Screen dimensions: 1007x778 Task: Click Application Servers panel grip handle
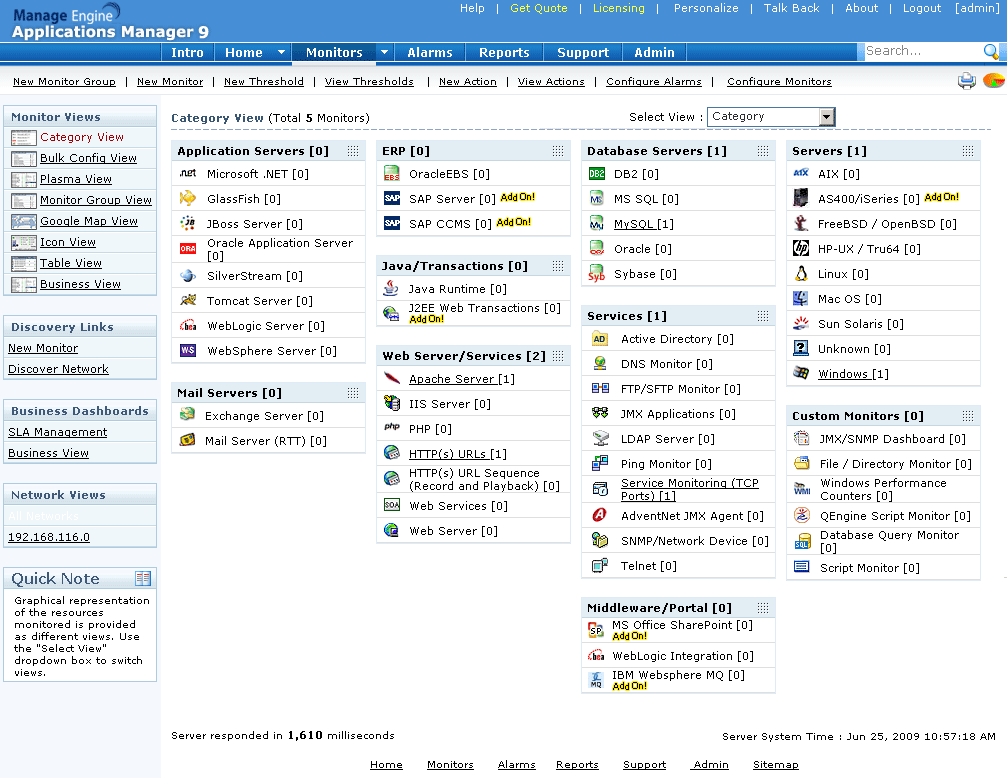353,150
